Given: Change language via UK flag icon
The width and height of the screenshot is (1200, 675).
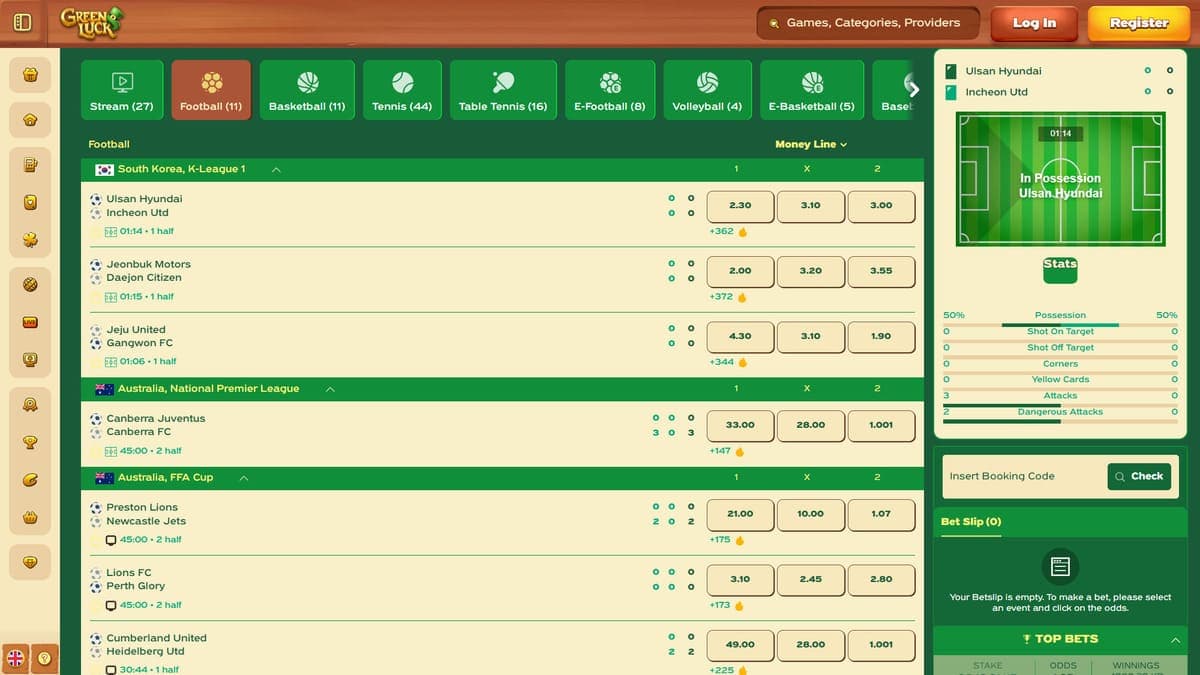Looking at the screenshot, I should pyautogui.click(x=16, y=659).
